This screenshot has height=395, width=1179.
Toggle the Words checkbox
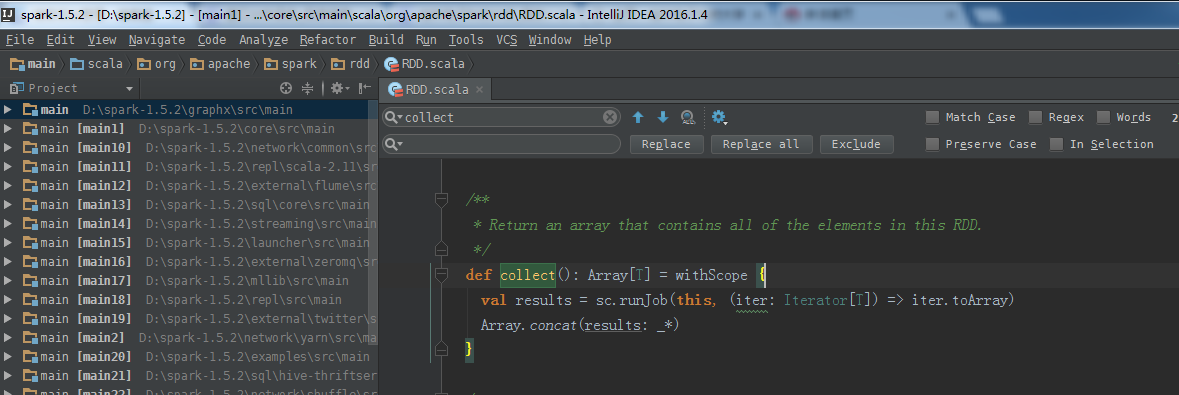pyautogui.click(x=1103, y=117)
